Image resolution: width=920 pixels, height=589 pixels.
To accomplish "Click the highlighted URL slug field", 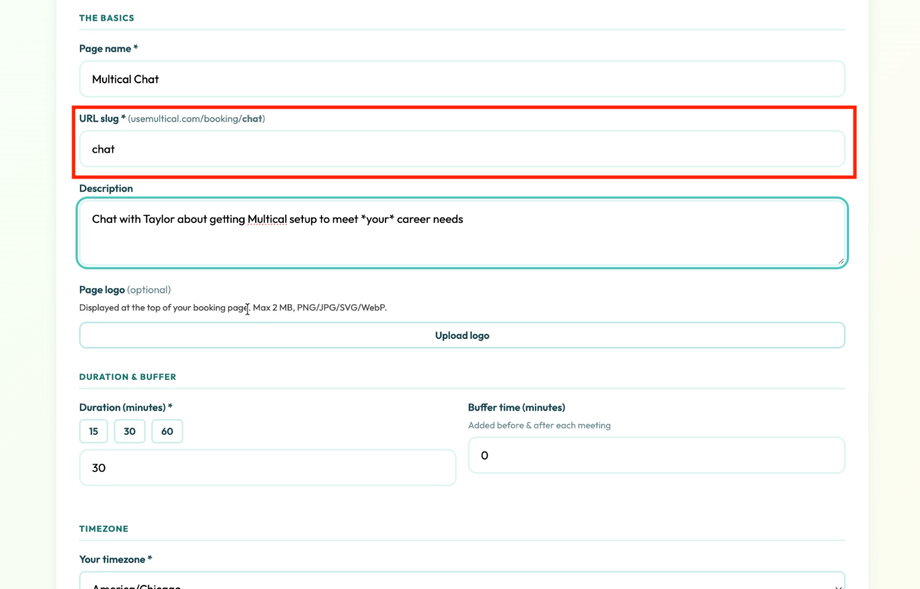I will click(x=461, y=148).
